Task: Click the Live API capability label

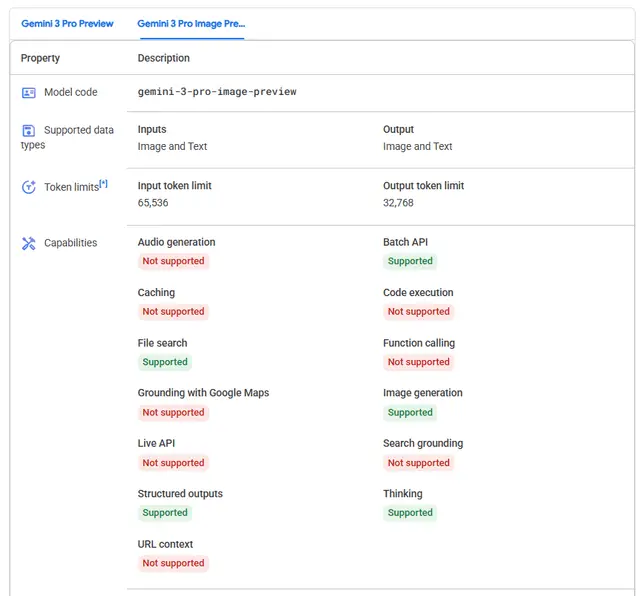Action: pyautogui.click(x=156, y=443)
